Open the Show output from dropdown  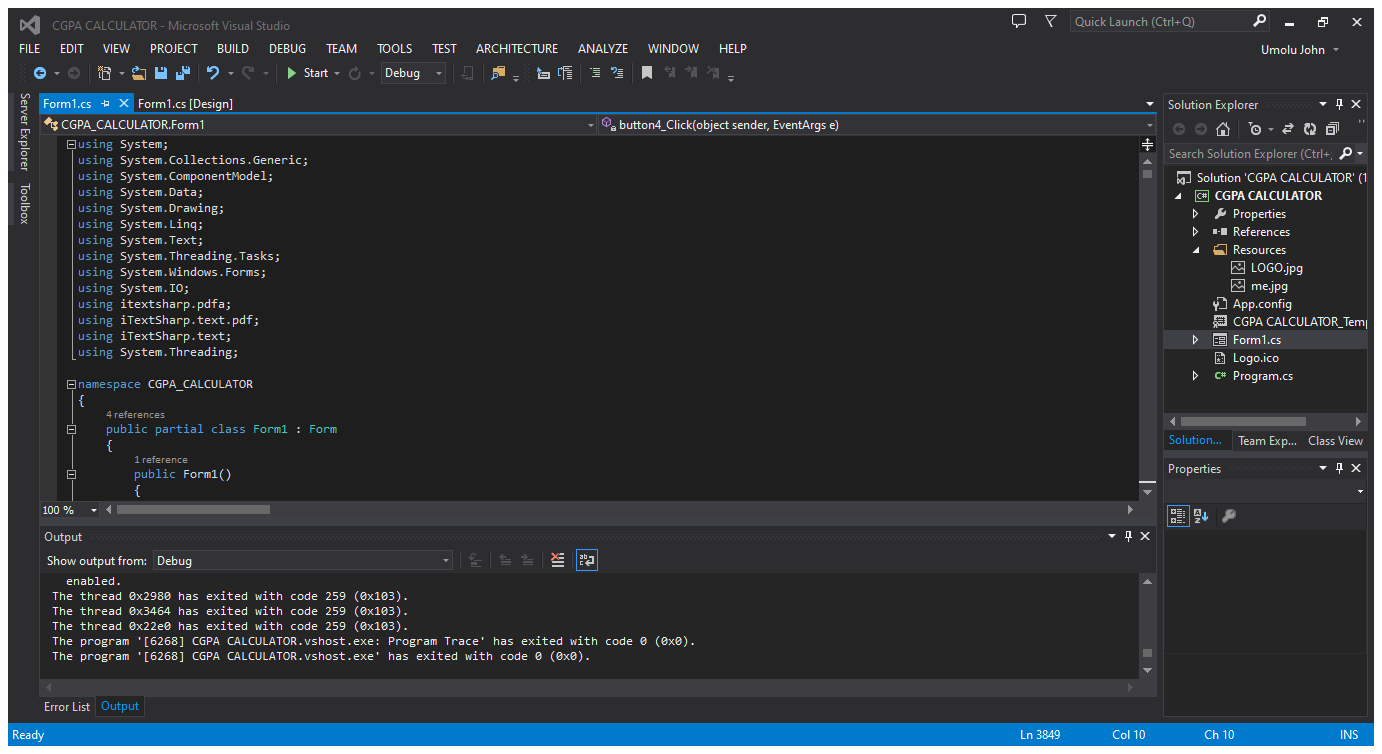[443, 561]
